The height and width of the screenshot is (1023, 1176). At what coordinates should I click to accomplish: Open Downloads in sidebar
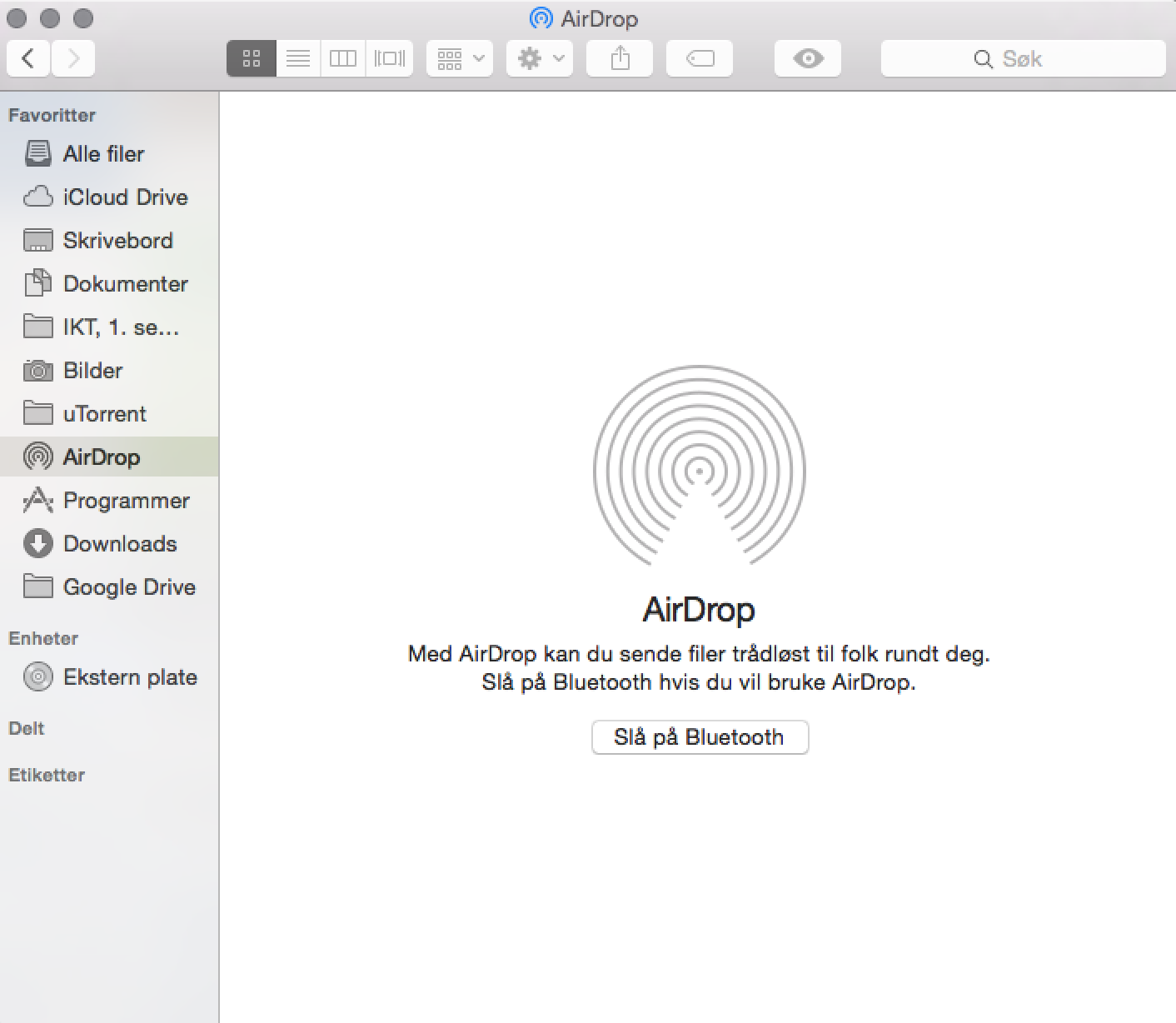pos(109,543)
